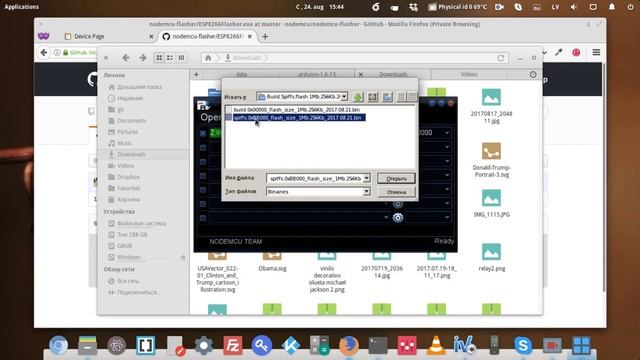Switch to Video tab in file manager
Image resolution: width=640 pixels, height=360 pixels.
tap(469, 74)
